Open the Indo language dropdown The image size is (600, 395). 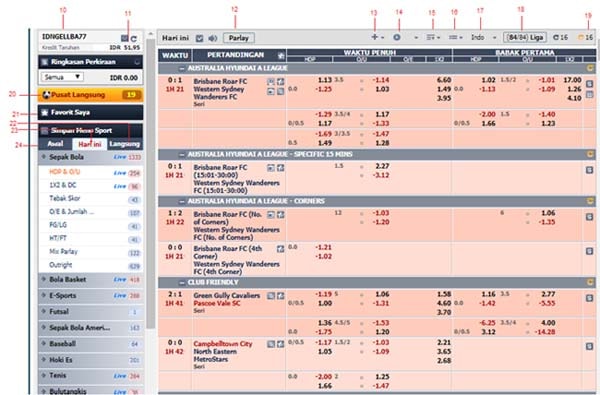[x=483, y=37]
